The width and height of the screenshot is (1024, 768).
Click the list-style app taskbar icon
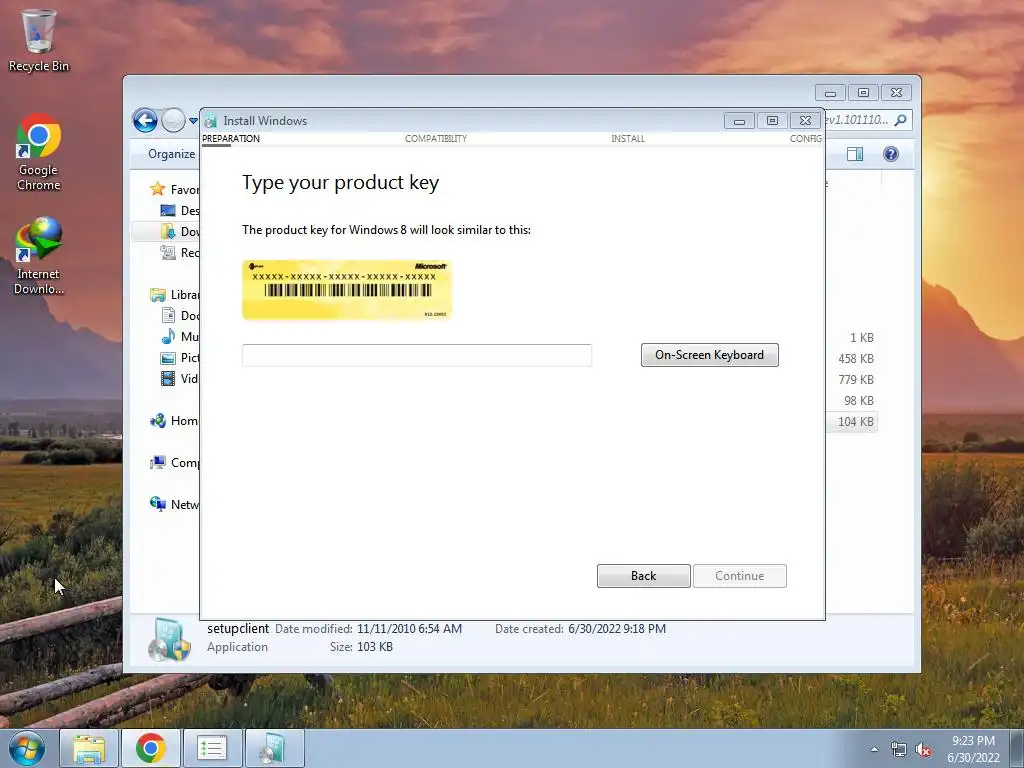click(212, 748)
